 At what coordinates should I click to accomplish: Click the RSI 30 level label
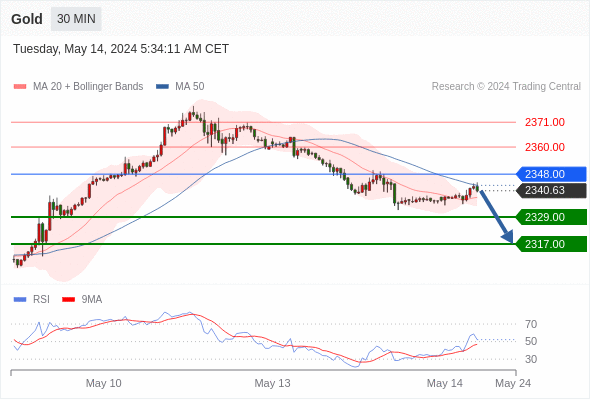531,359
